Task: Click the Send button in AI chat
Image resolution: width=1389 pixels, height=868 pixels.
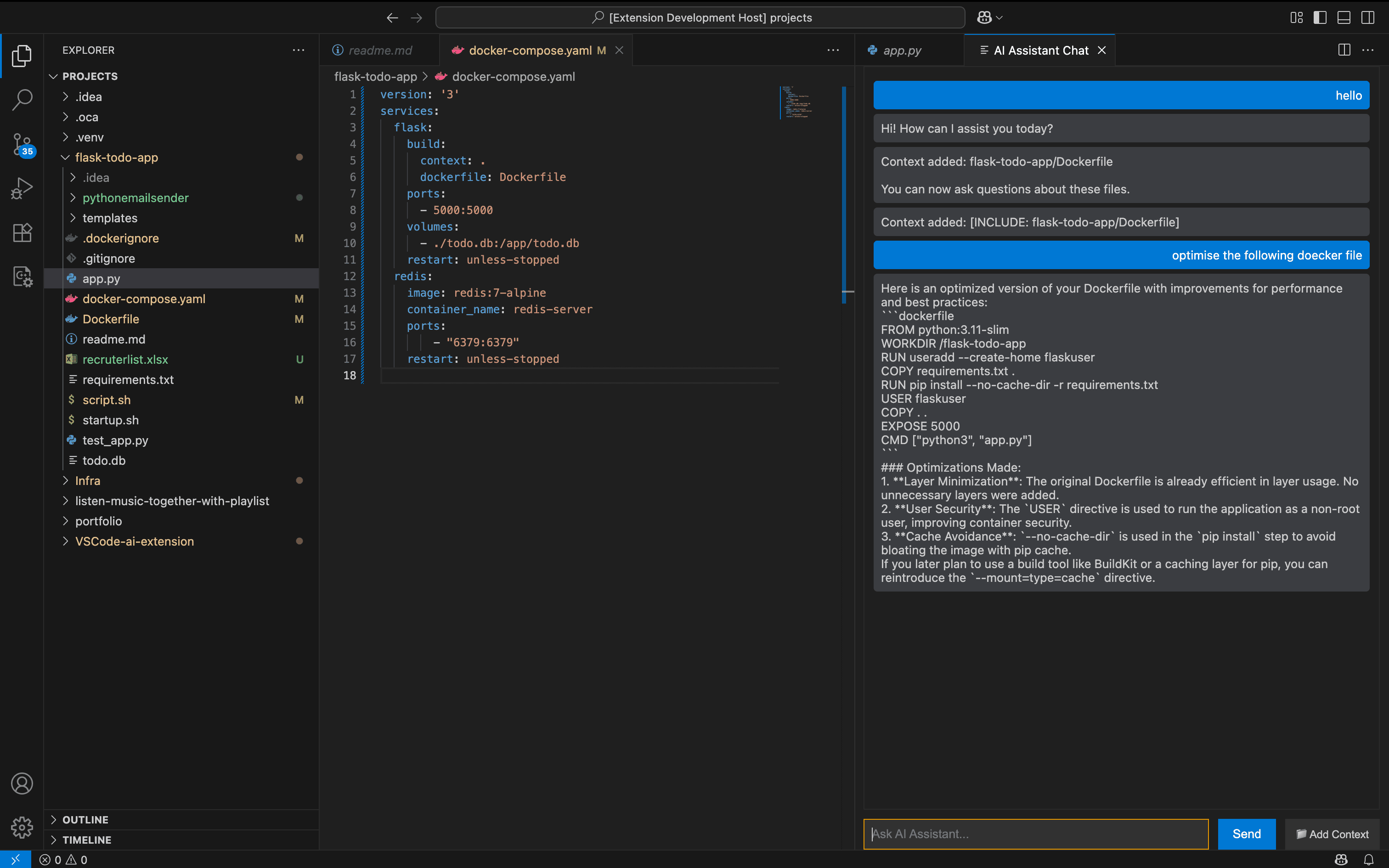Action: click(x=1246, y=834)
